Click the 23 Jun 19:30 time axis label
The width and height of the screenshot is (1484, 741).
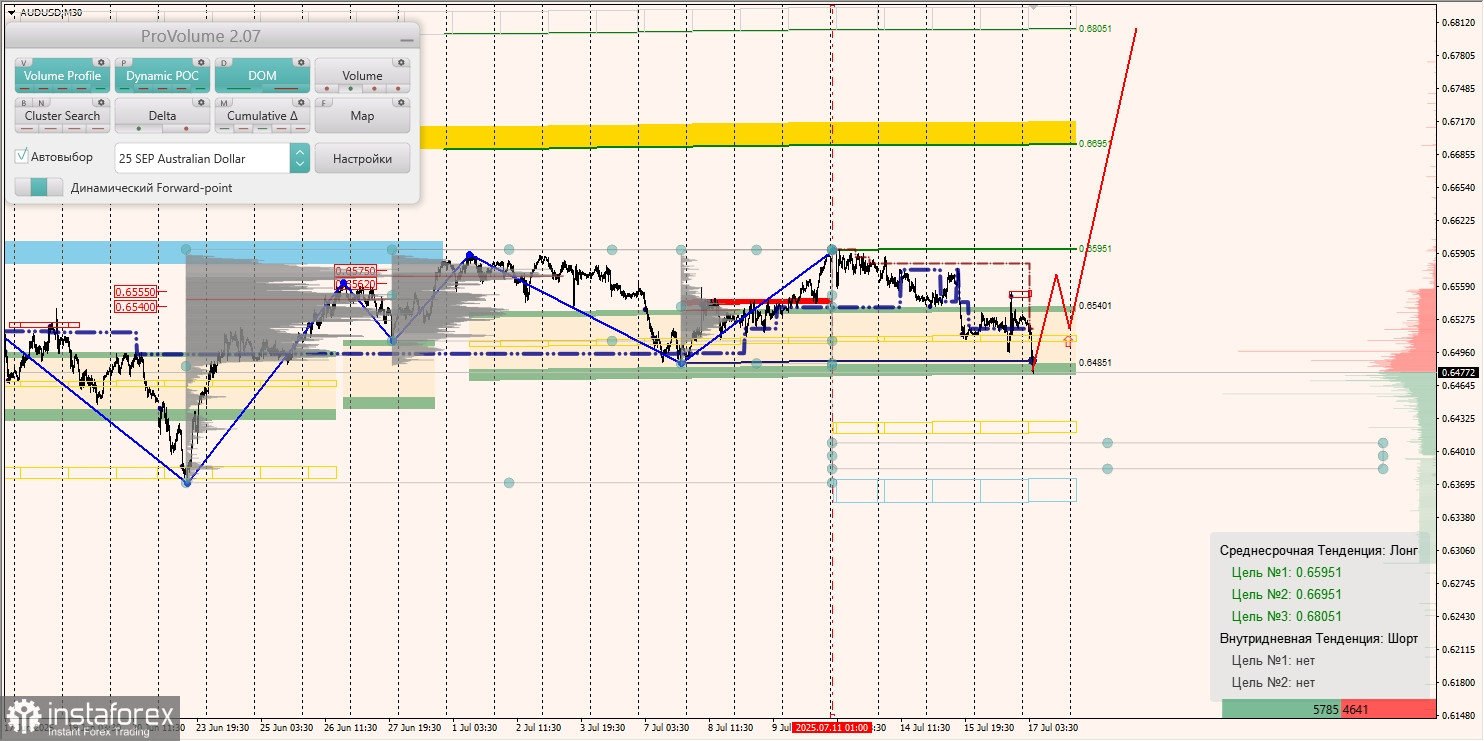coord(225,728)
